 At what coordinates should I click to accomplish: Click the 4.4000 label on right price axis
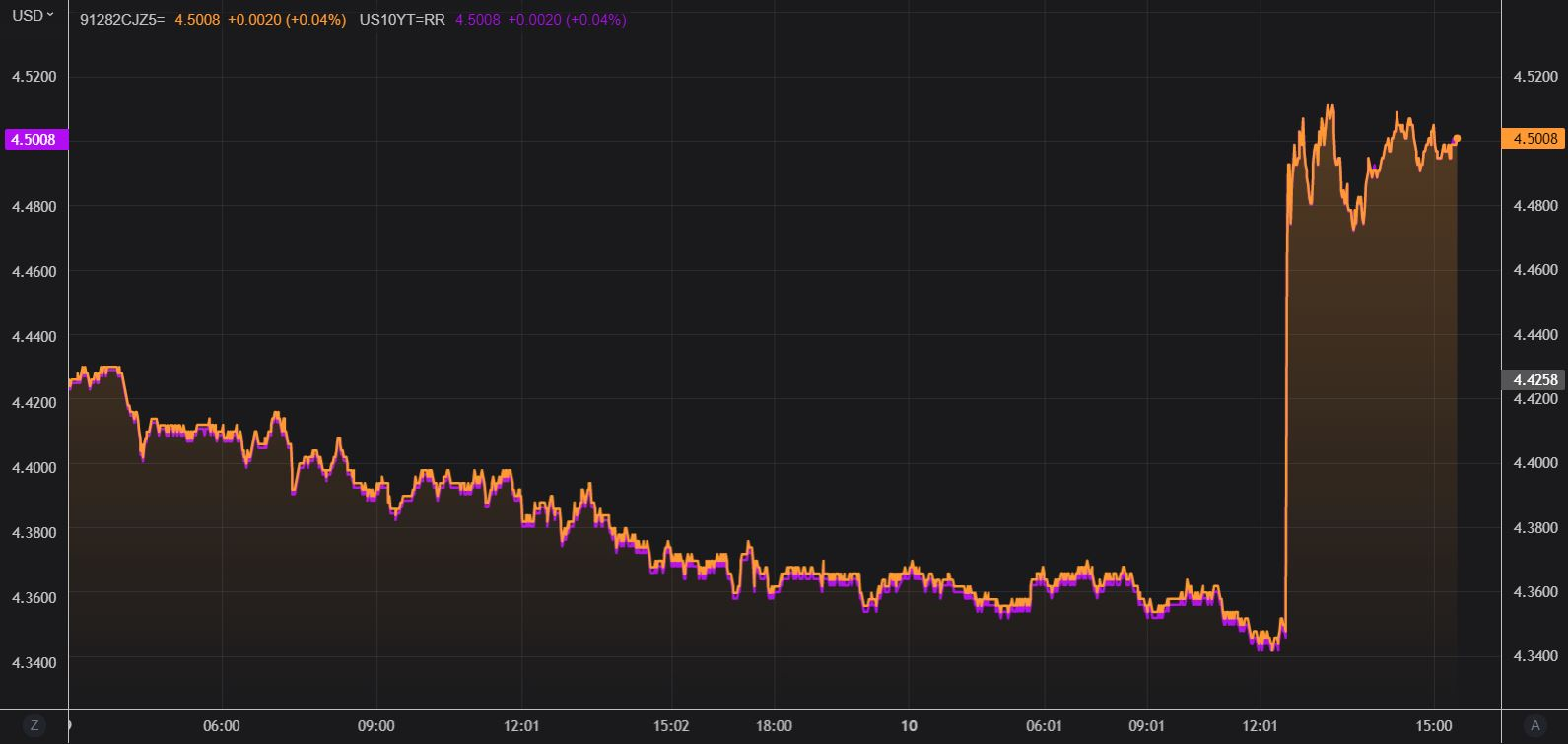[1536, 462]
